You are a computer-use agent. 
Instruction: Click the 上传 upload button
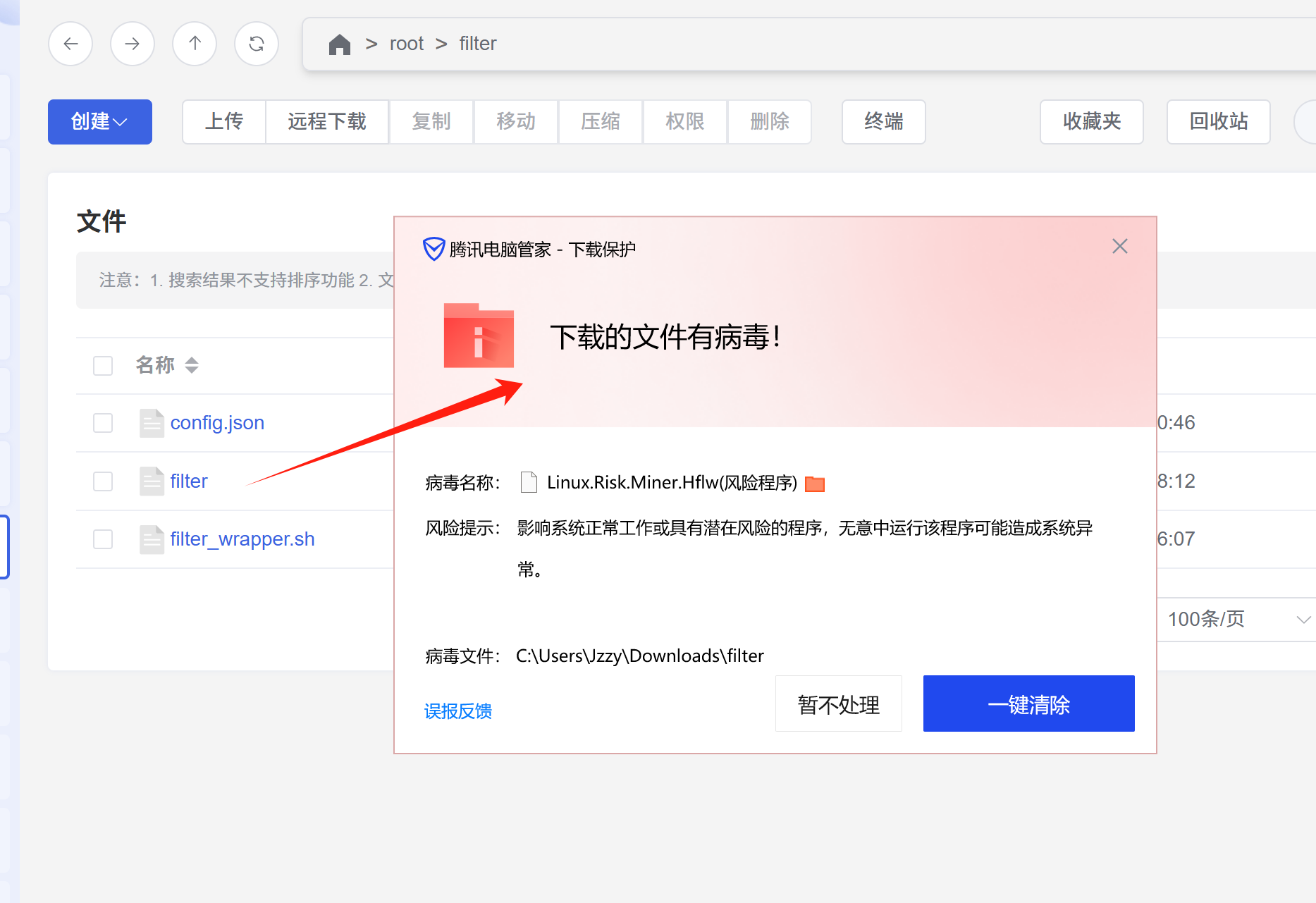tap(224, 122)
